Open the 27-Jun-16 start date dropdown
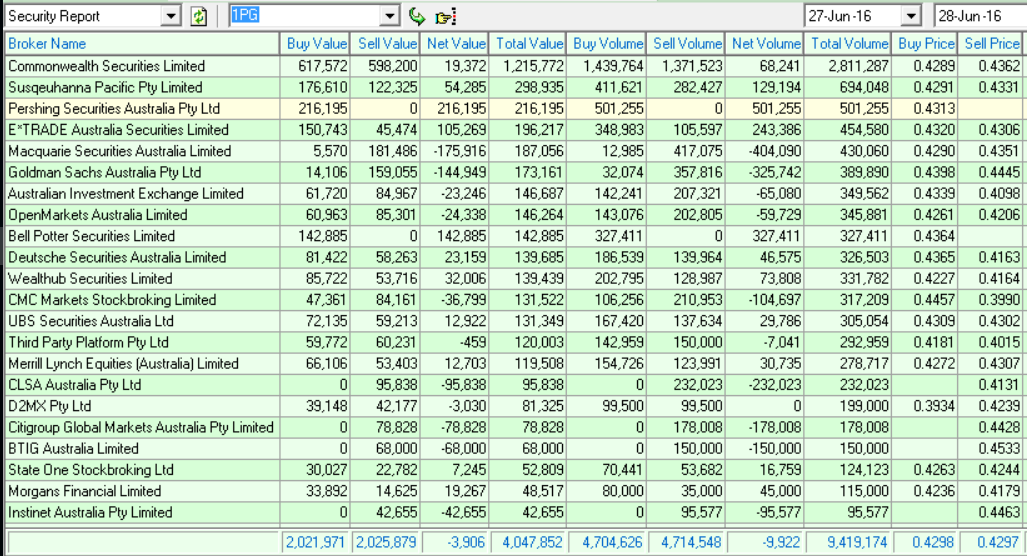 point(911,16)
